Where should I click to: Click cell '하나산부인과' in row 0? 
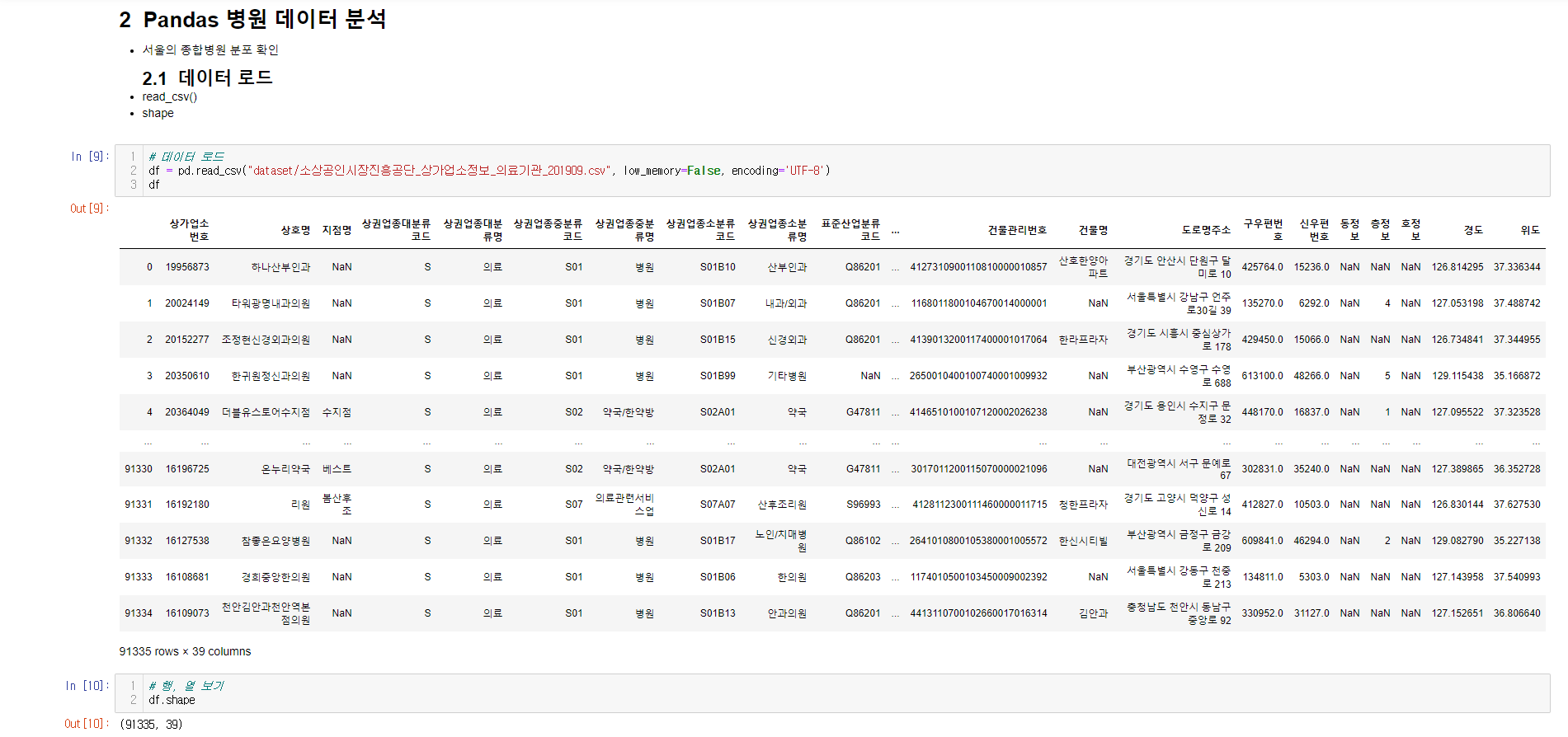(280, 267)
